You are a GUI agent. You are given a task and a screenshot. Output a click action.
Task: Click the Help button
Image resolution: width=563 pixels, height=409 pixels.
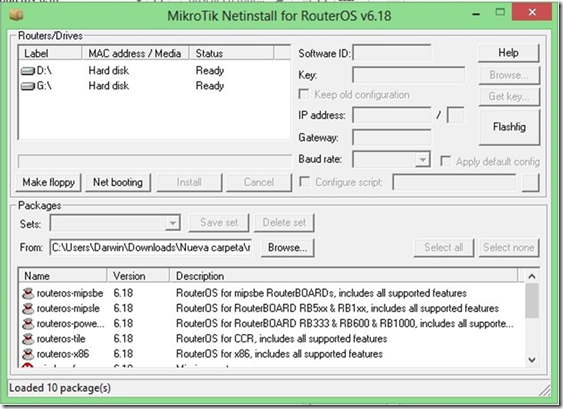coord(508,53)
